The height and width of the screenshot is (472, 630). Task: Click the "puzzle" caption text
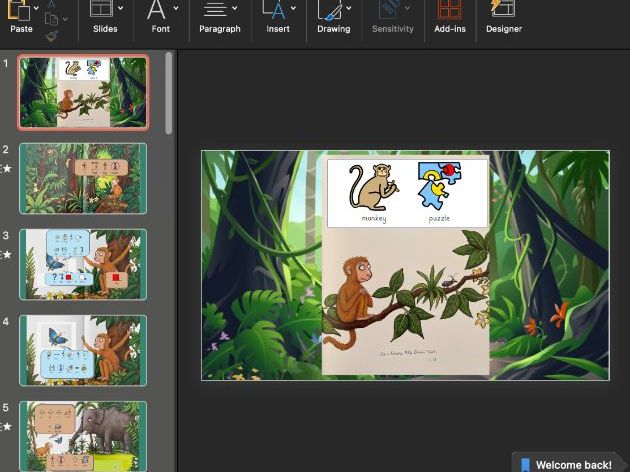pos(439,219)
